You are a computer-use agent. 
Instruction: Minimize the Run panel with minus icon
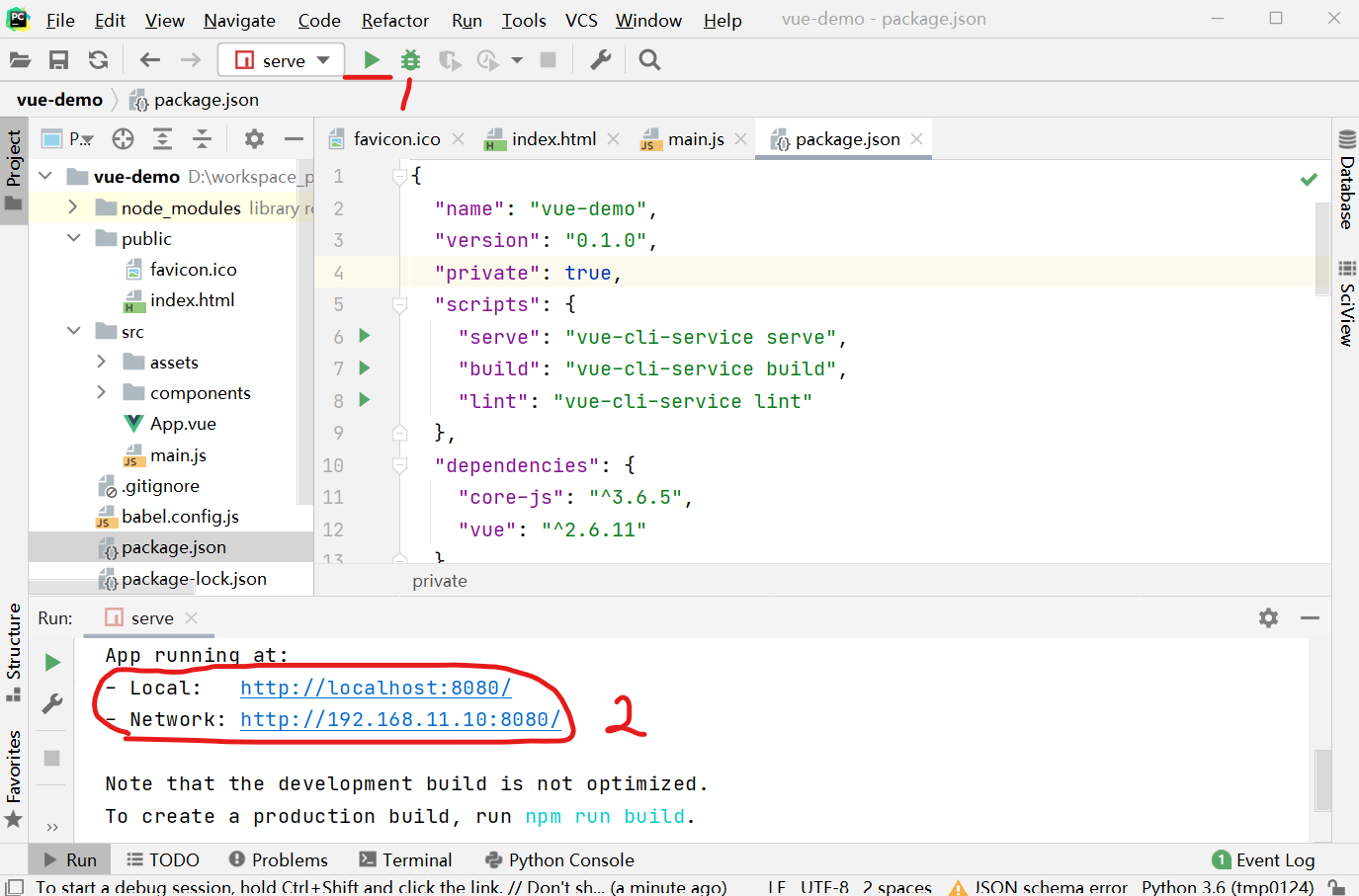pos(1311,617)
